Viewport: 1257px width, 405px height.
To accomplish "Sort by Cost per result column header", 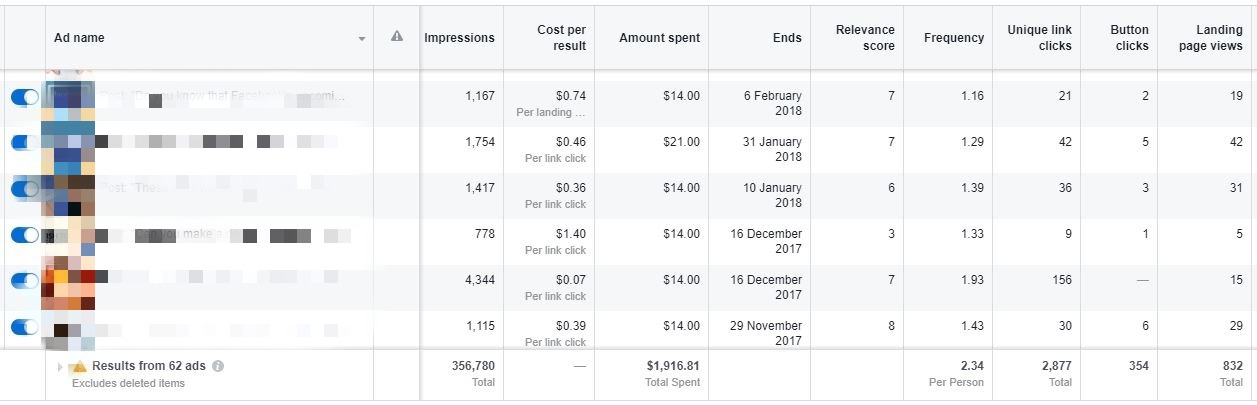I will point(561,38).
